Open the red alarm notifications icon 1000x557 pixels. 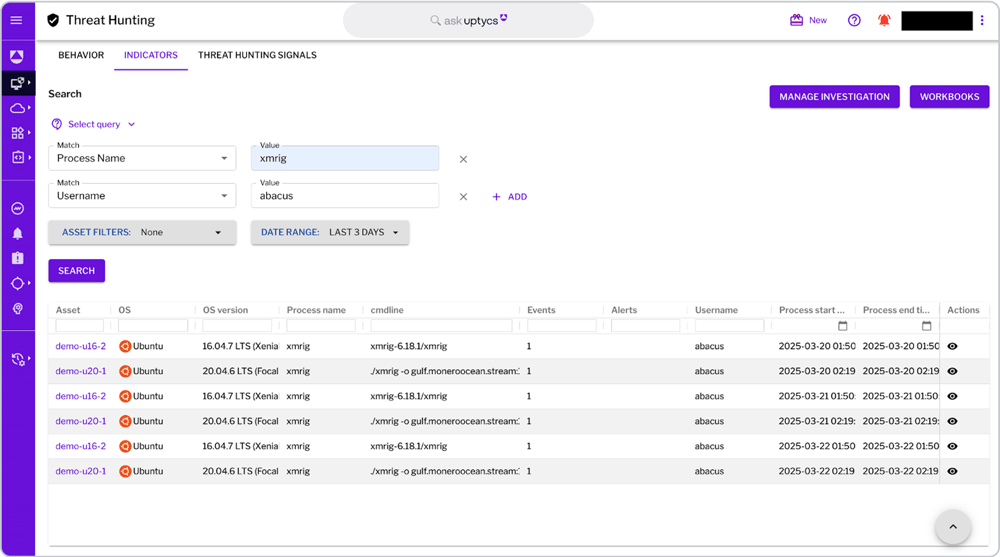(x=884, y=20)
